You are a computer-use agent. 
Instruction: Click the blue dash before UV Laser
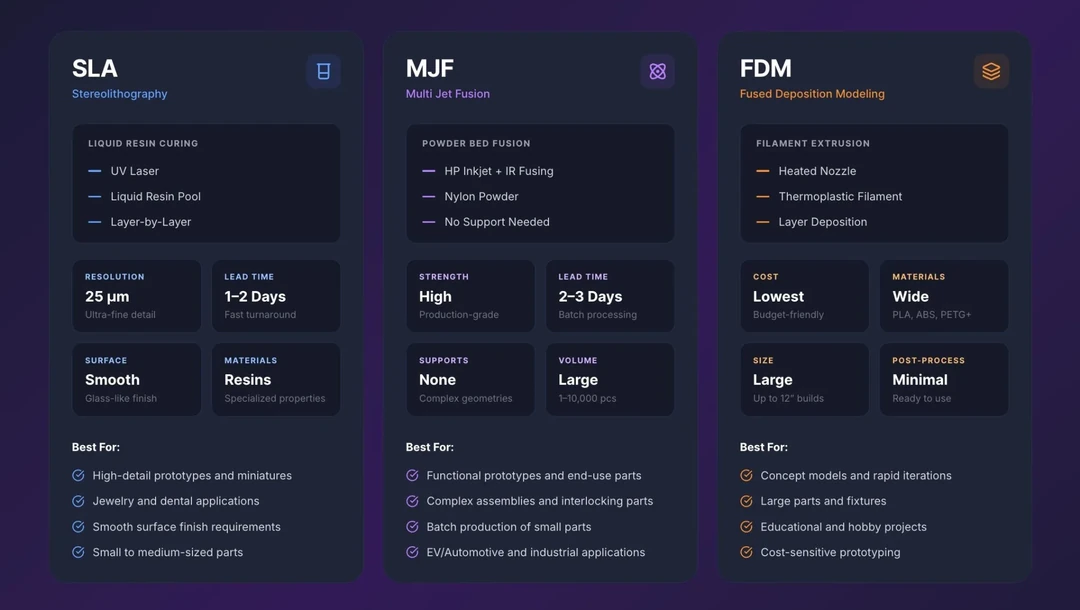tap(94, 171)
